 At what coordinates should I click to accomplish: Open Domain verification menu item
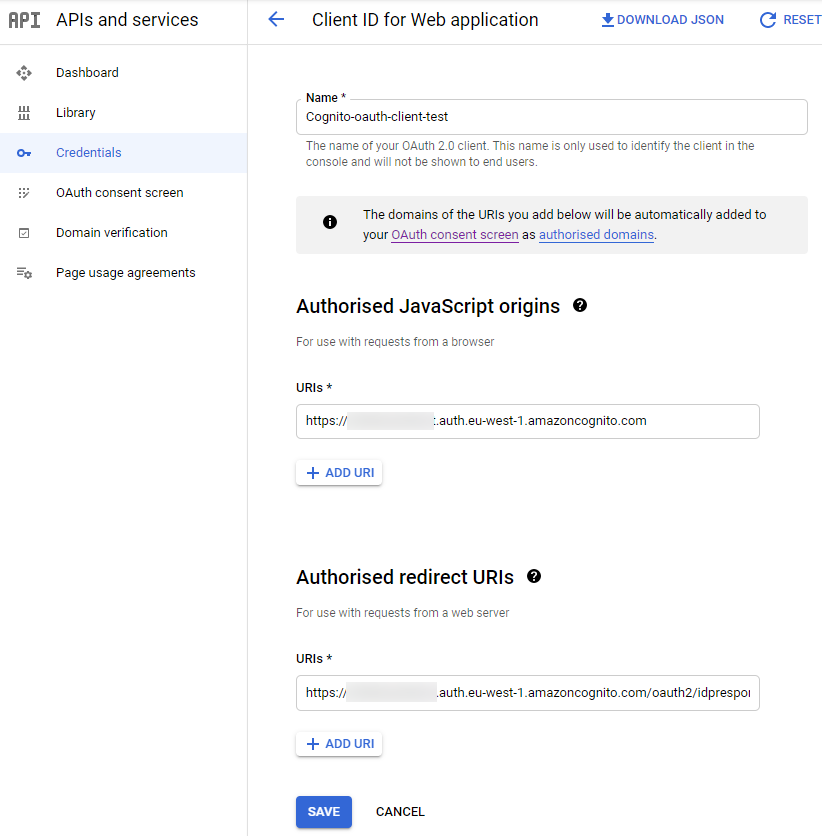[x=124, y=233]
